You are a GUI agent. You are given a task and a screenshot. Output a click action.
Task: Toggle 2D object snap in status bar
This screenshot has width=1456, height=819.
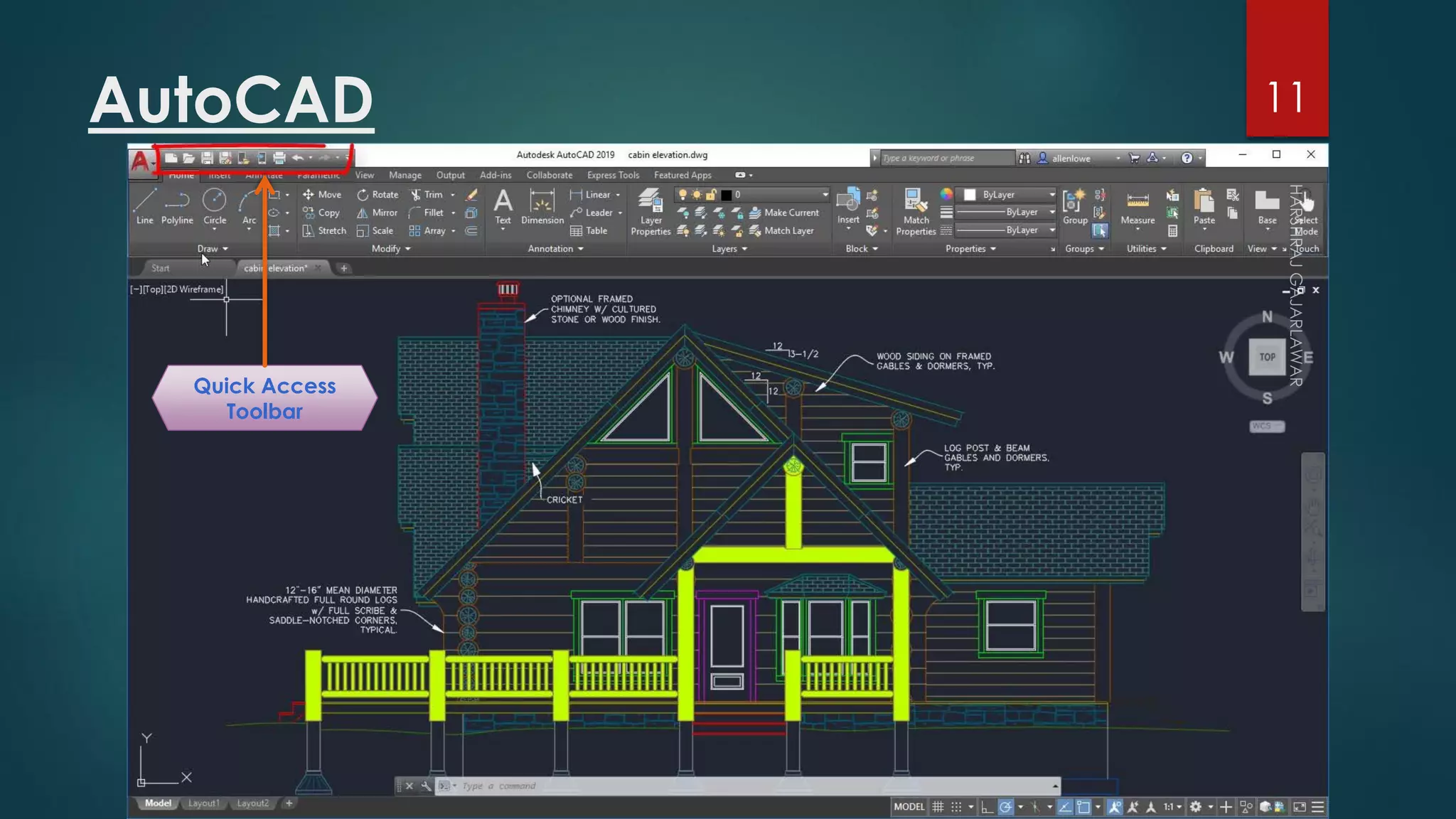click(x=1083, y=807)
